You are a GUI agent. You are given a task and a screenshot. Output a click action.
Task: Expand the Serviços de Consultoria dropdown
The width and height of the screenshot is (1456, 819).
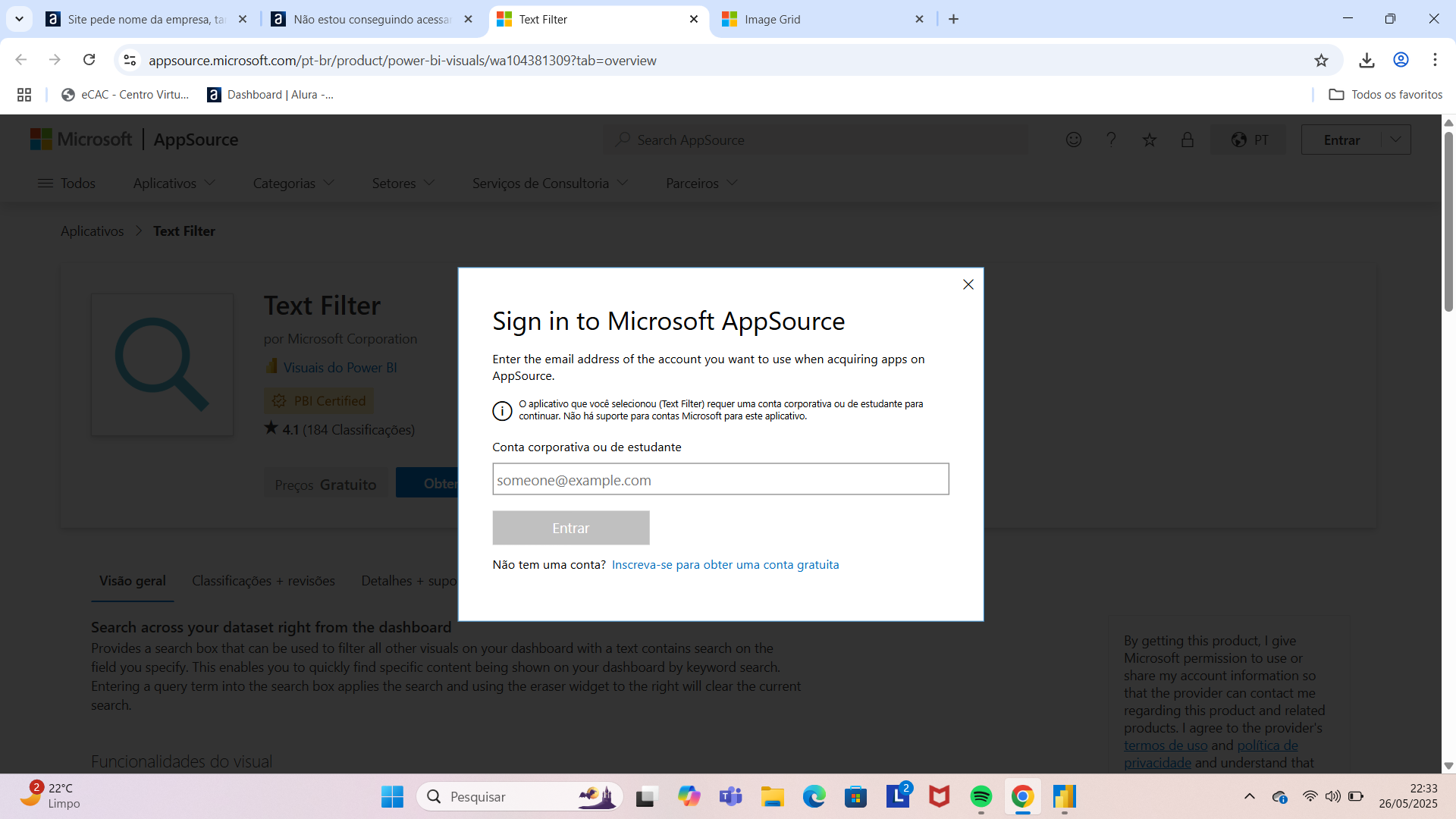click(550, 184)
